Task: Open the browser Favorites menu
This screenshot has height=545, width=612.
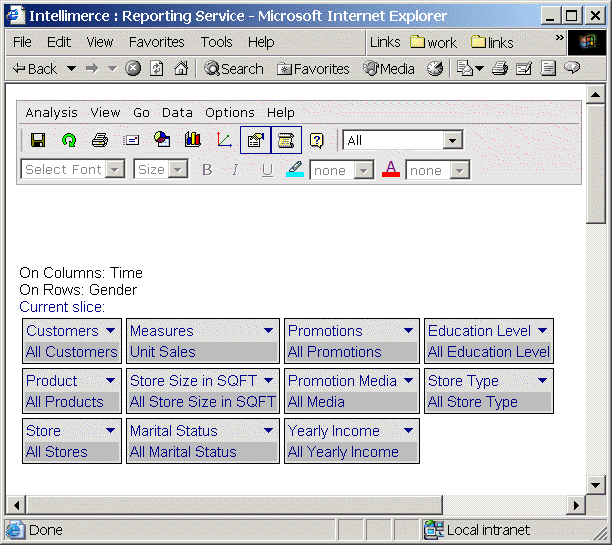Action: coord(157,42)
